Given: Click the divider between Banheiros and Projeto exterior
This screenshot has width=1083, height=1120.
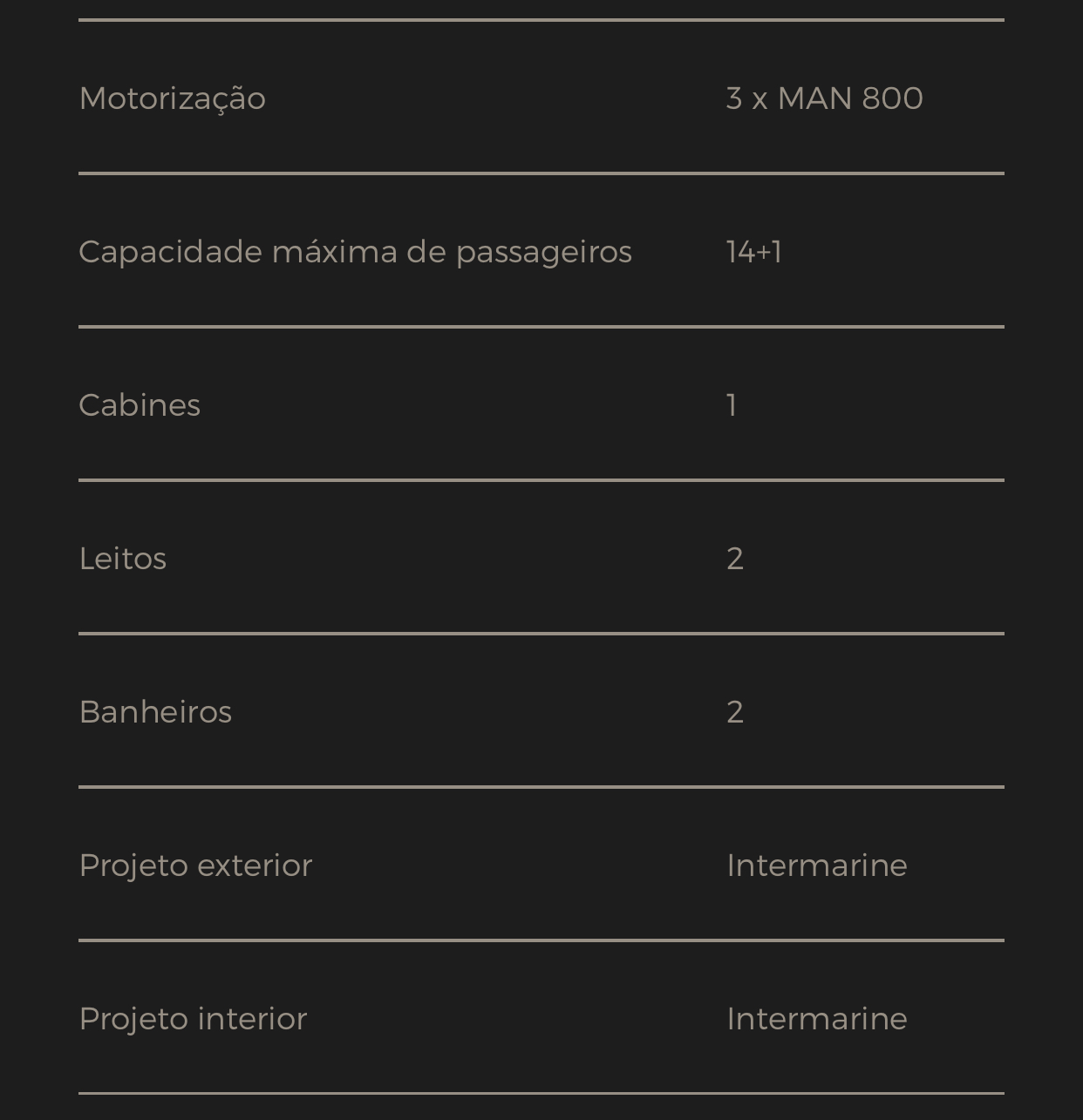Looking at the screenshot, I should [x=541, y=787].
